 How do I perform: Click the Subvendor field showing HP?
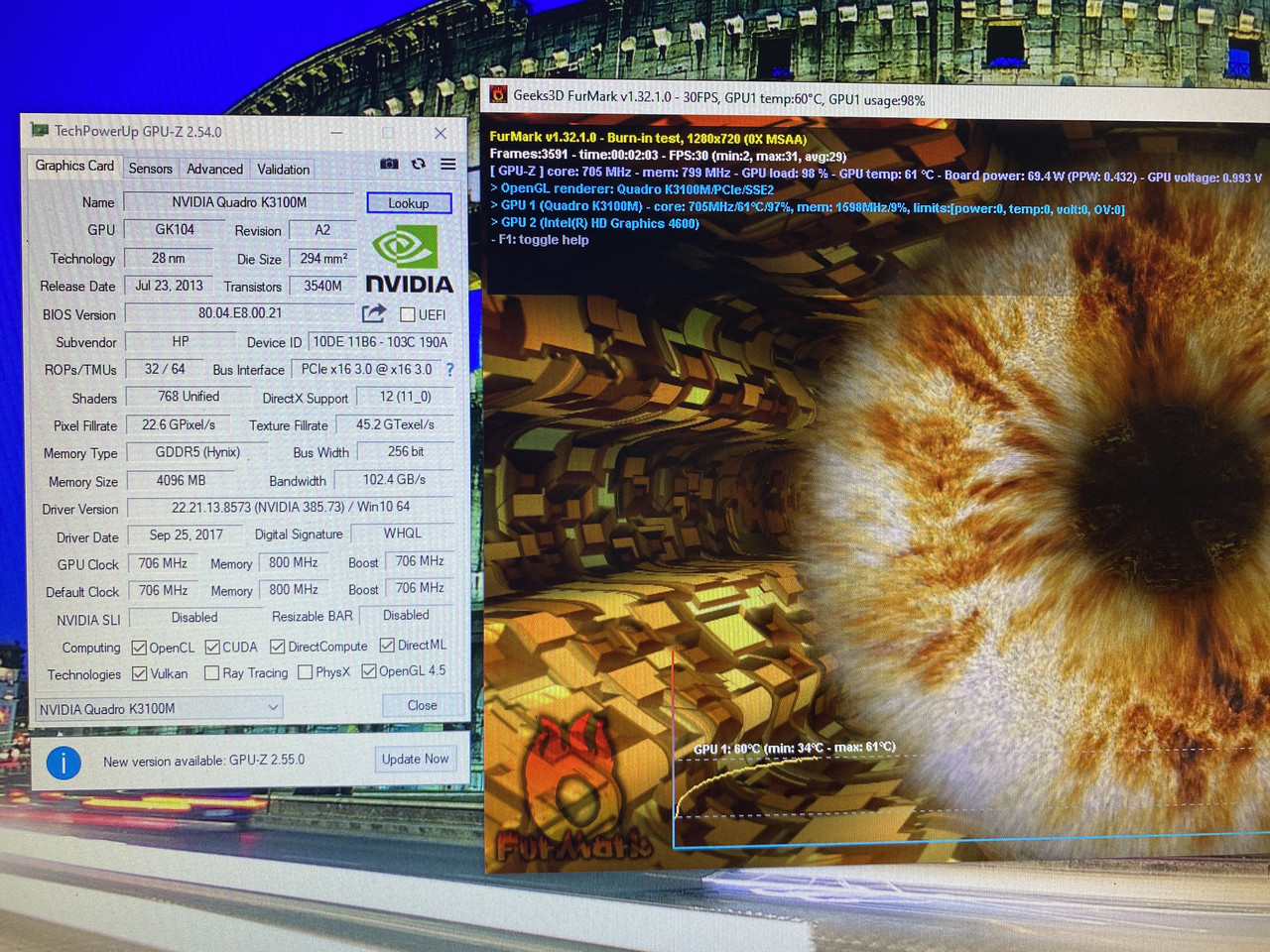(x=181, y=341)
